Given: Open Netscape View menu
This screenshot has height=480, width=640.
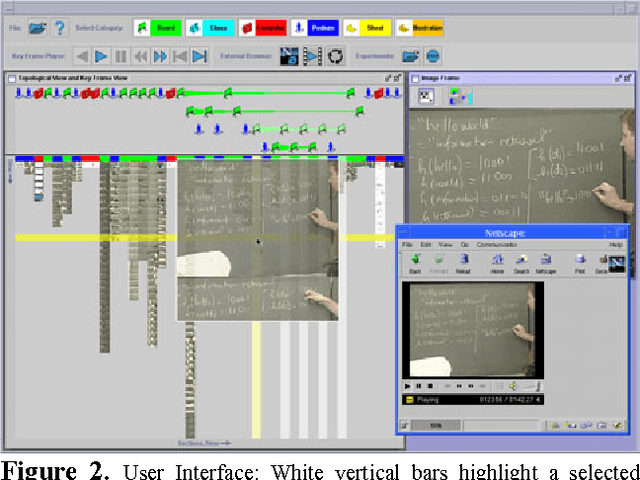Looking at the screenshot, I should (445, 244).
